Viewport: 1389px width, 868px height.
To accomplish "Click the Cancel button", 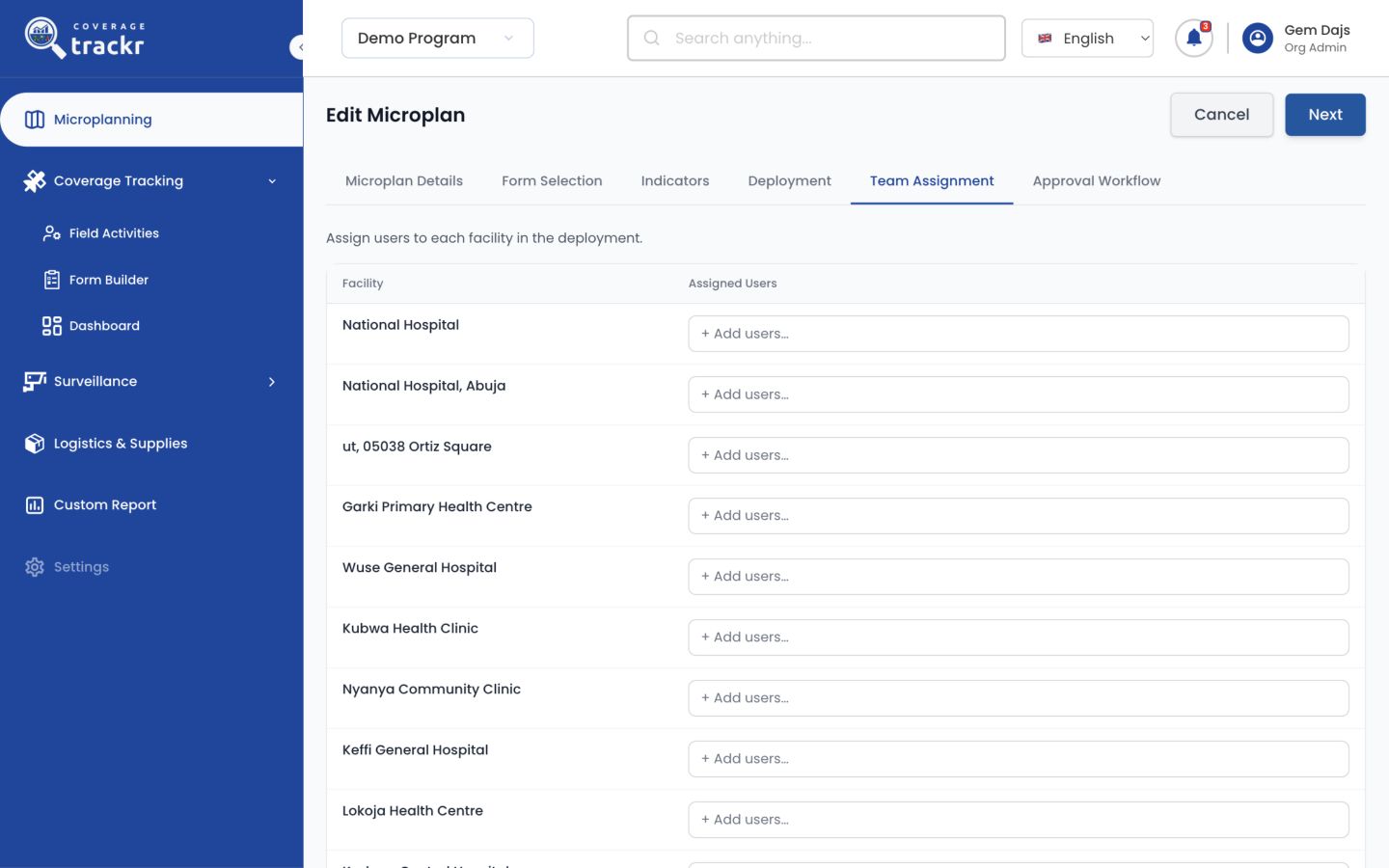I will 1221,115.
